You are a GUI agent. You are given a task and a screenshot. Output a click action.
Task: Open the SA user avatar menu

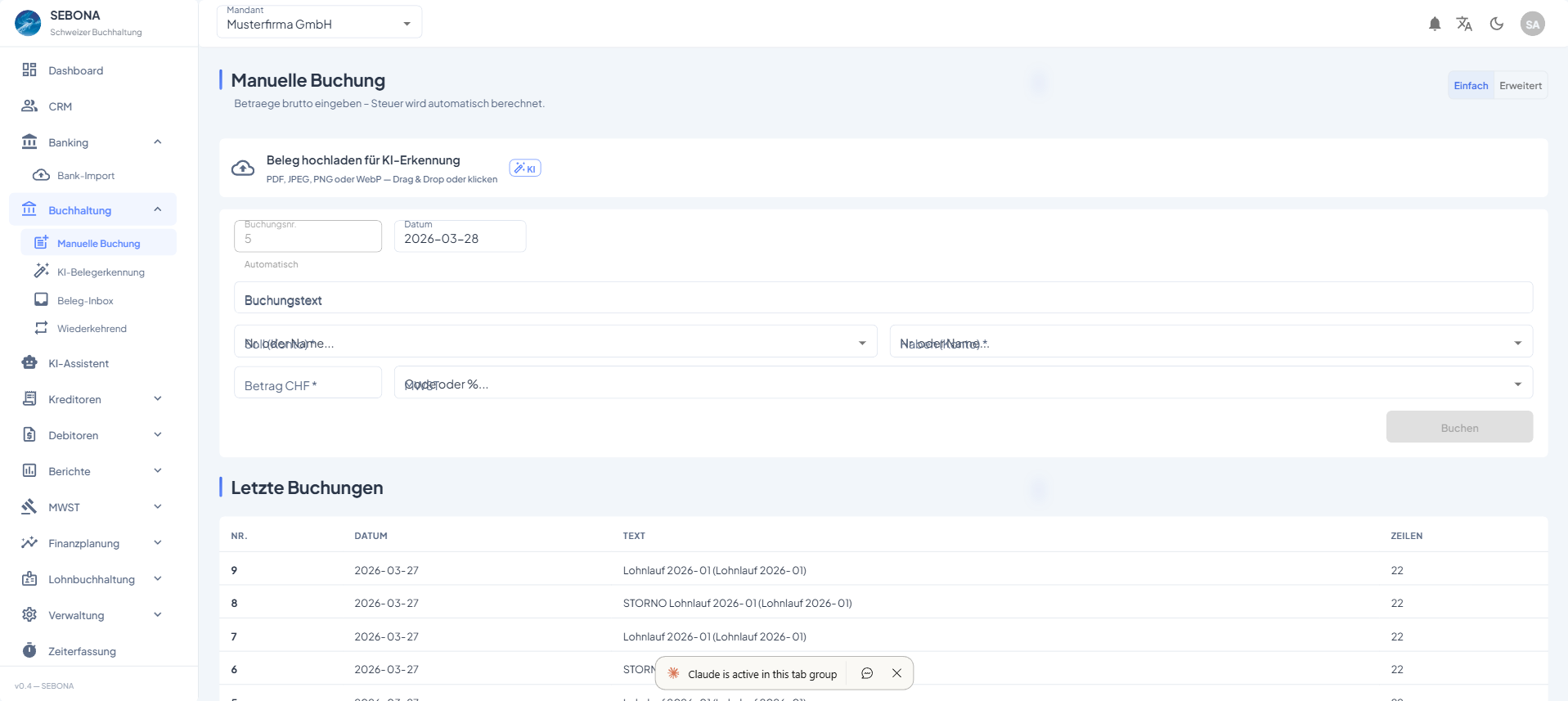coord(1532,25)
